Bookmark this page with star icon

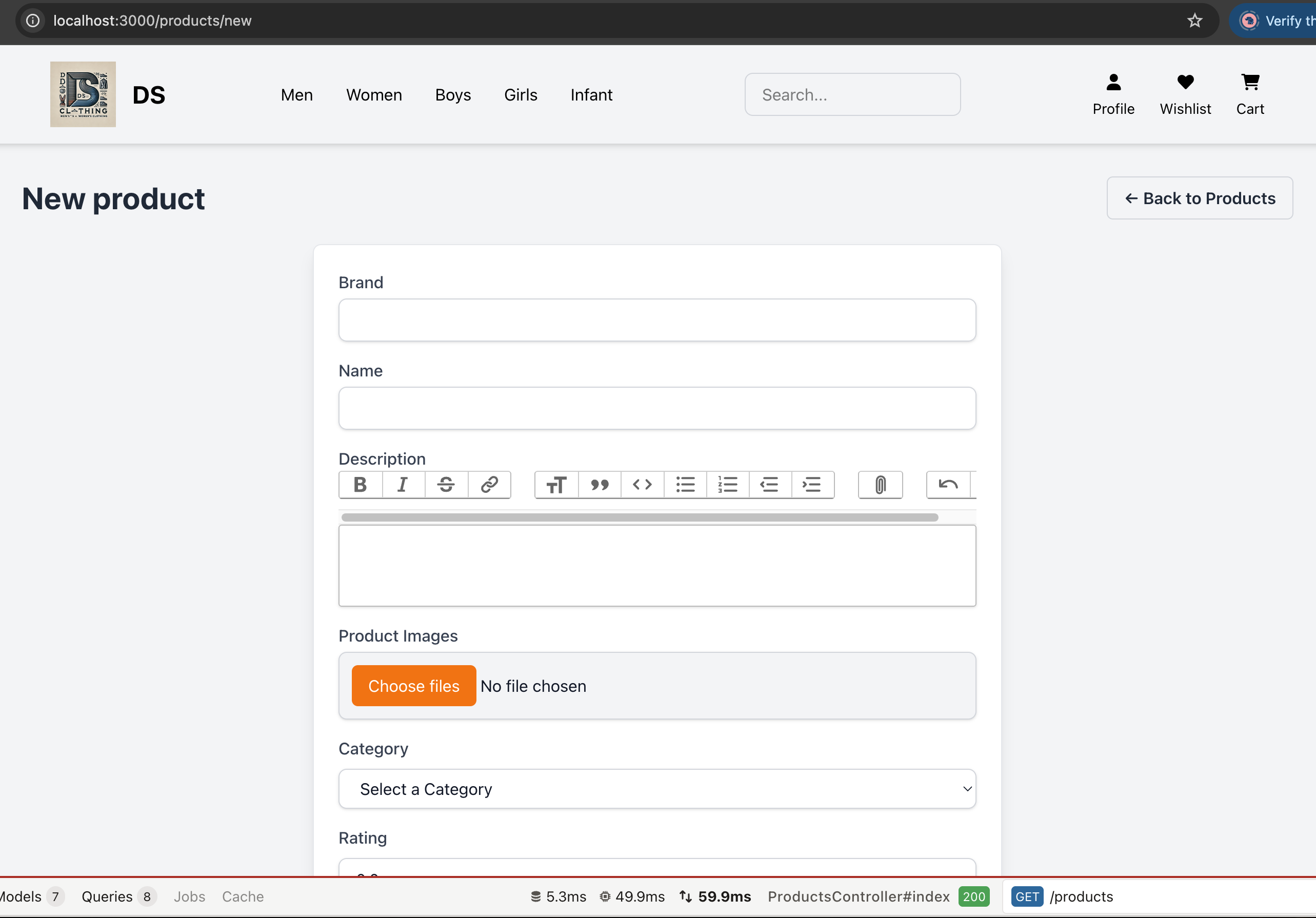click(1194, 21)
